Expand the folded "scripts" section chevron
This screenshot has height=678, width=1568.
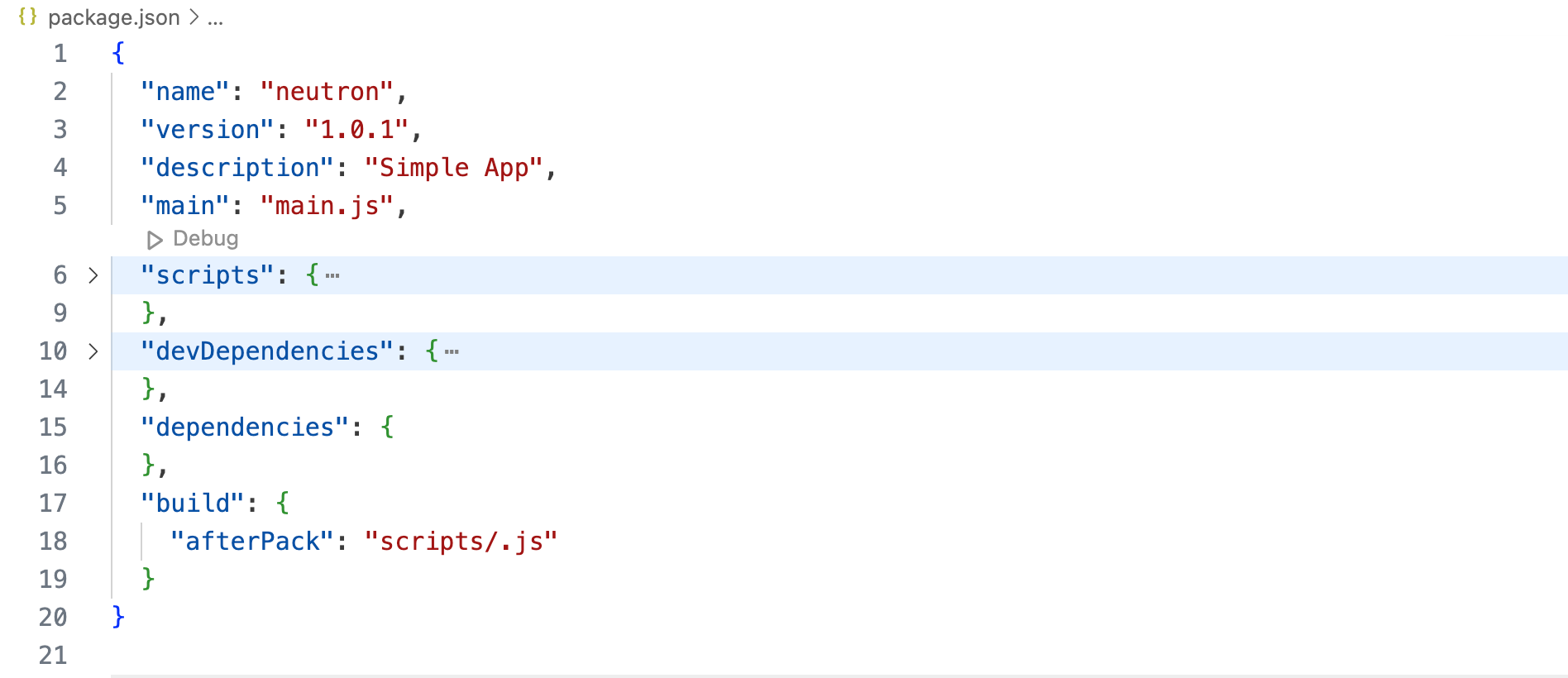[93, 275]
